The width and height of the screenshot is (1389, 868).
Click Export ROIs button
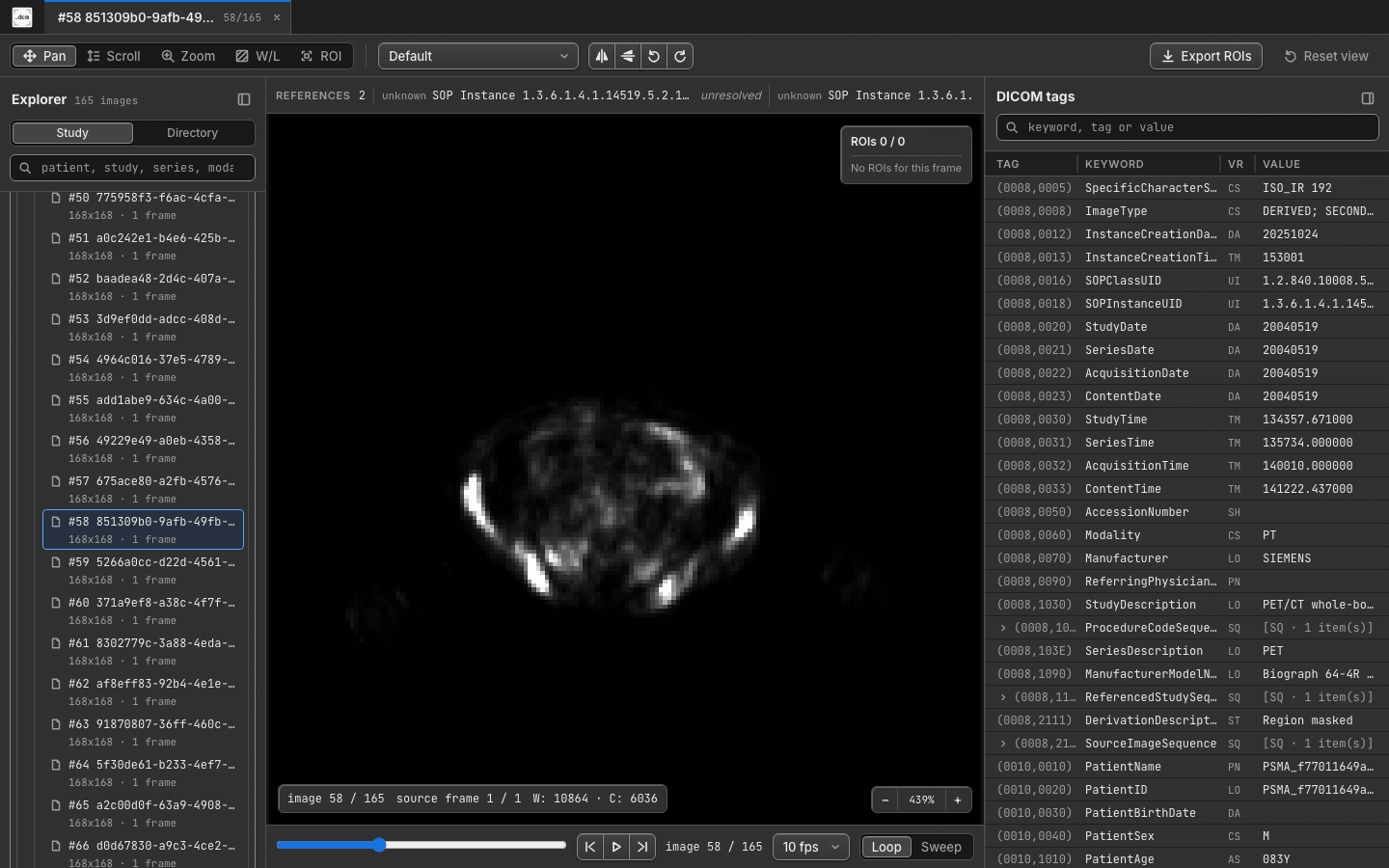(x=1206, y=56)
